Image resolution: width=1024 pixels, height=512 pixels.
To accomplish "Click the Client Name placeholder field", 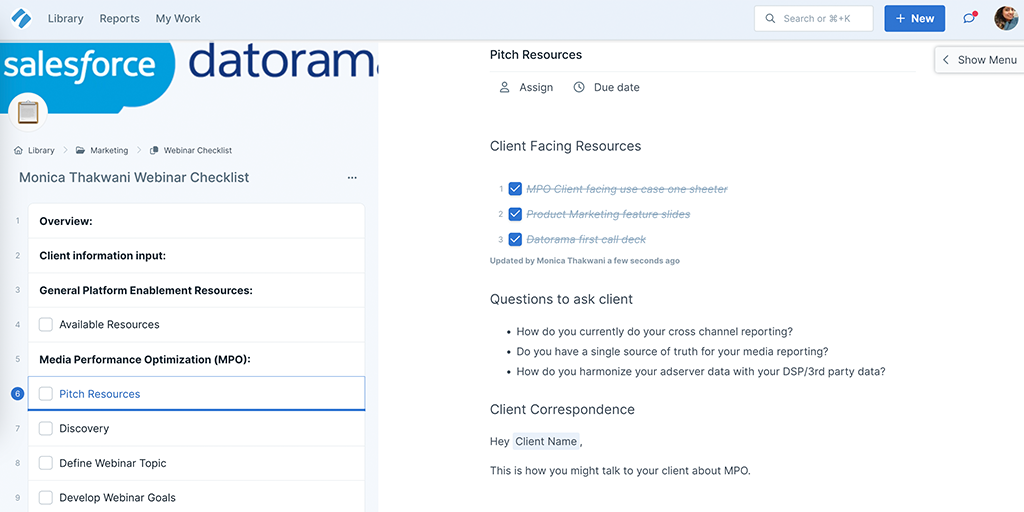I will tap(546, 441).
